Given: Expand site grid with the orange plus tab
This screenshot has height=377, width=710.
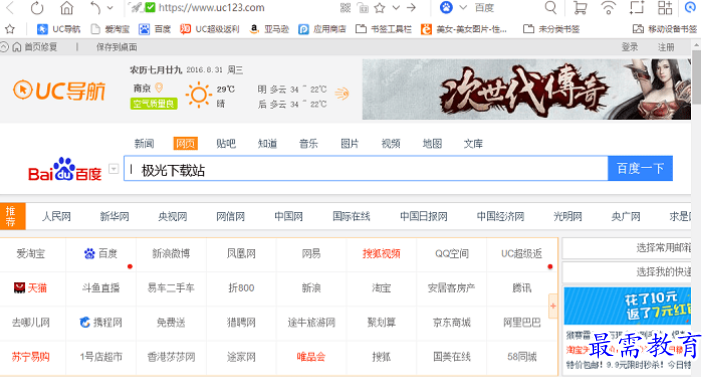Looking at the screenshot, I should pyautogui.click(x=553, y=306).
